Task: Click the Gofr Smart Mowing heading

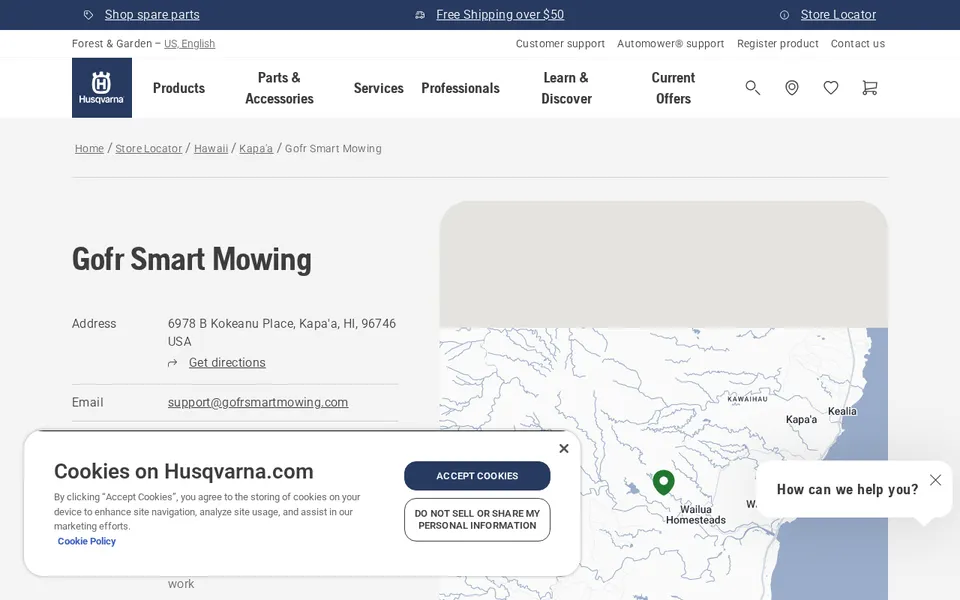Action: tap(192, 260)
